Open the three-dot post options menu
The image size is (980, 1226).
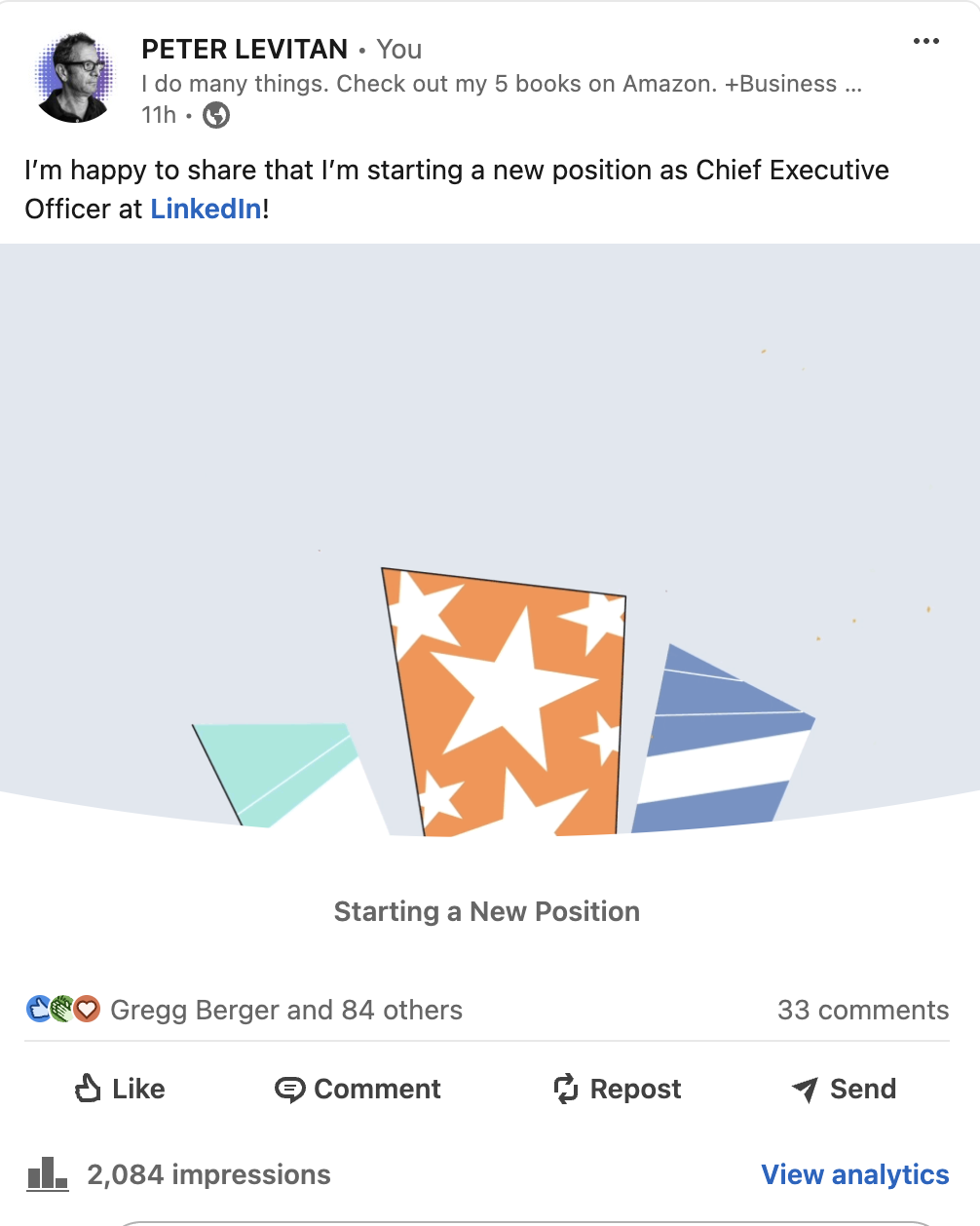925,41
